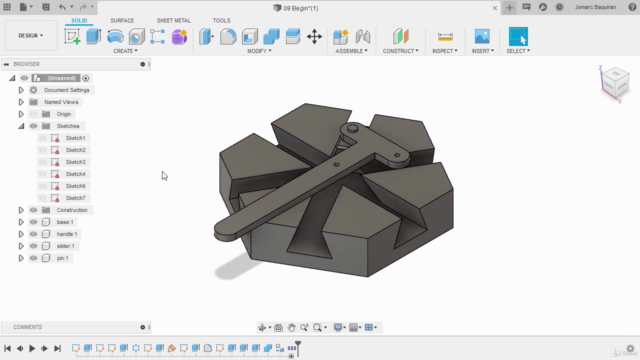The image size is (640, 360).
Task: Hide the slider:1 component
Action: 33,246
